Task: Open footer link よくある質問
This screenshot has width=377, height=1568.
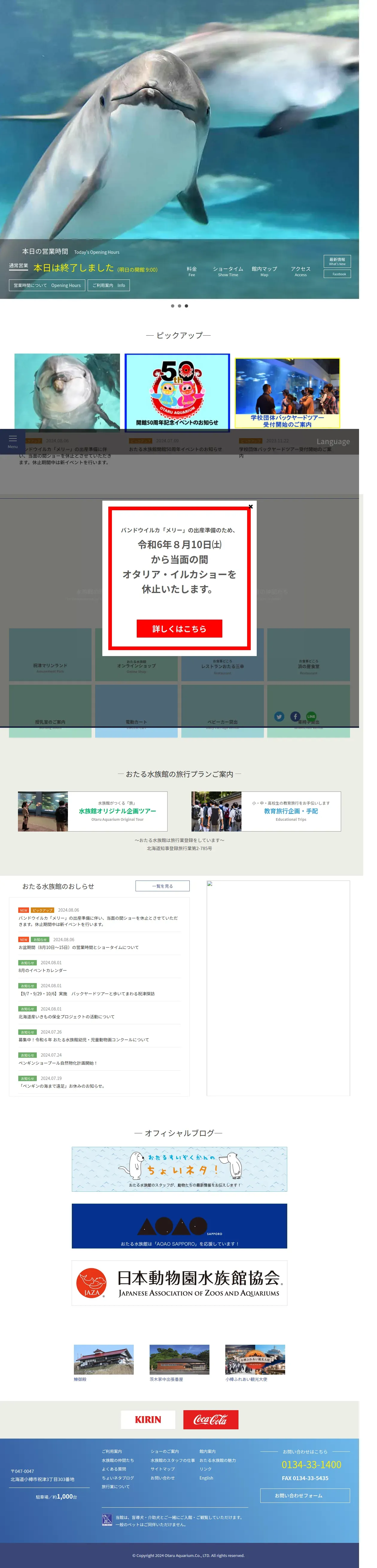Action: point(114,1469)
